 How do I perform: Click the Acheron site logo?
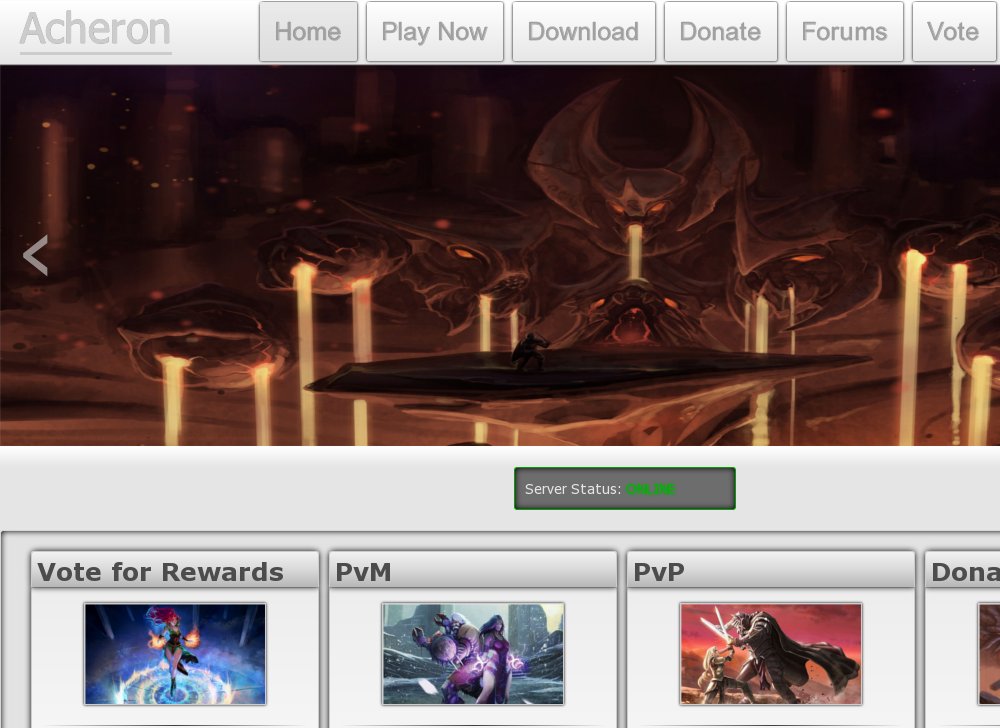[x=95, y=30]
